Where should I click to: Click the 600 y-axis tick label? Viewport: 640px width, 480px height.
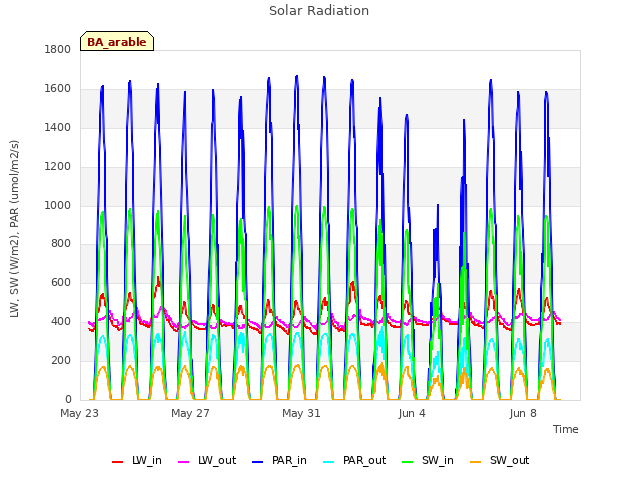(x=61, y=282)
